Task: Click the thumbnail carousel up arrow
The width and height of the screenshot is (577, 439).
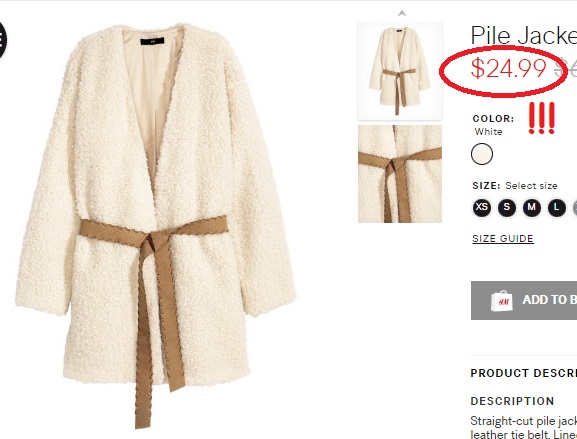Action: (x=402, y=13)
